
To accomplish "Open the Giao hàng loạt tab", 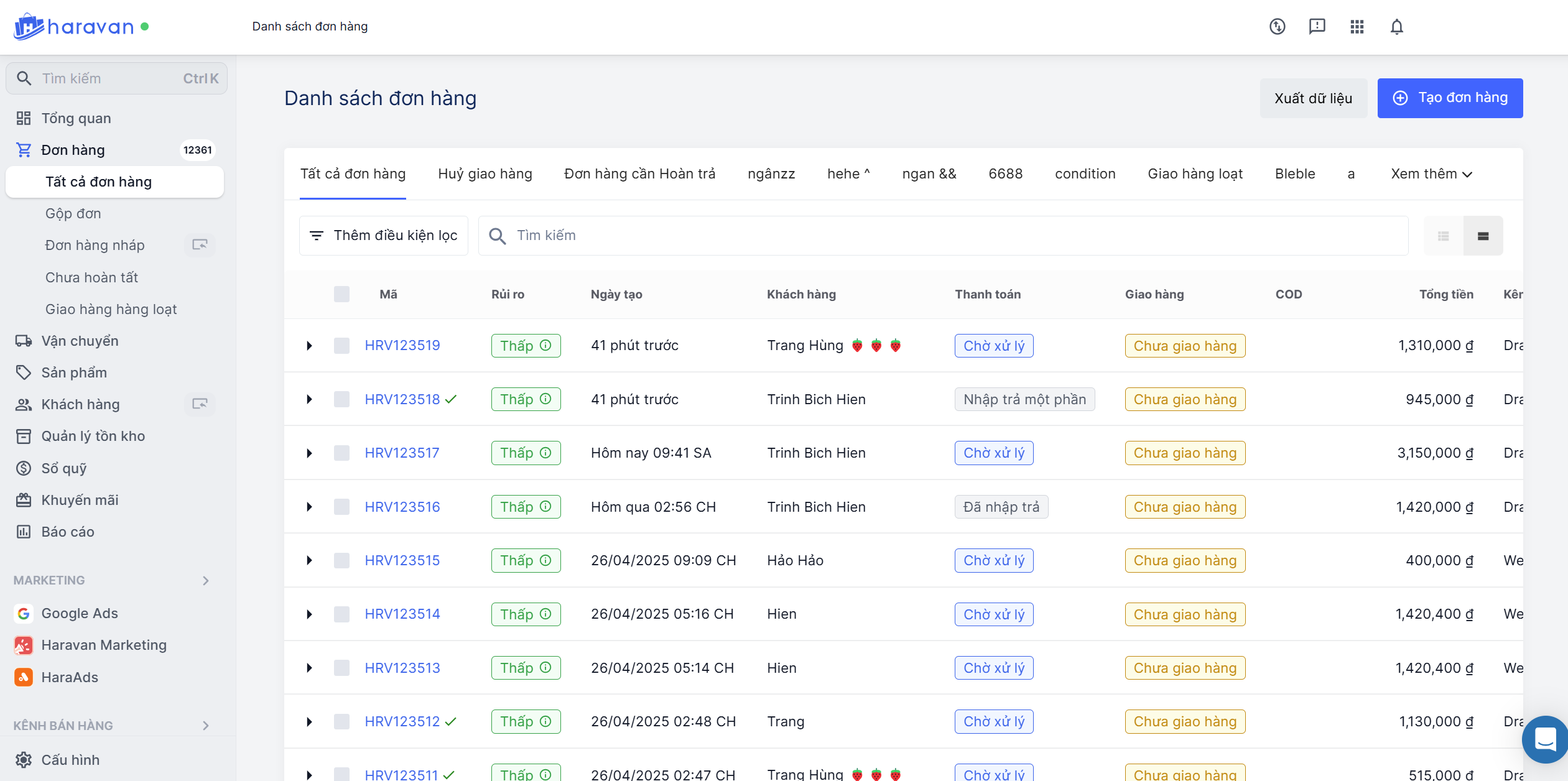I will [1194, 174].
